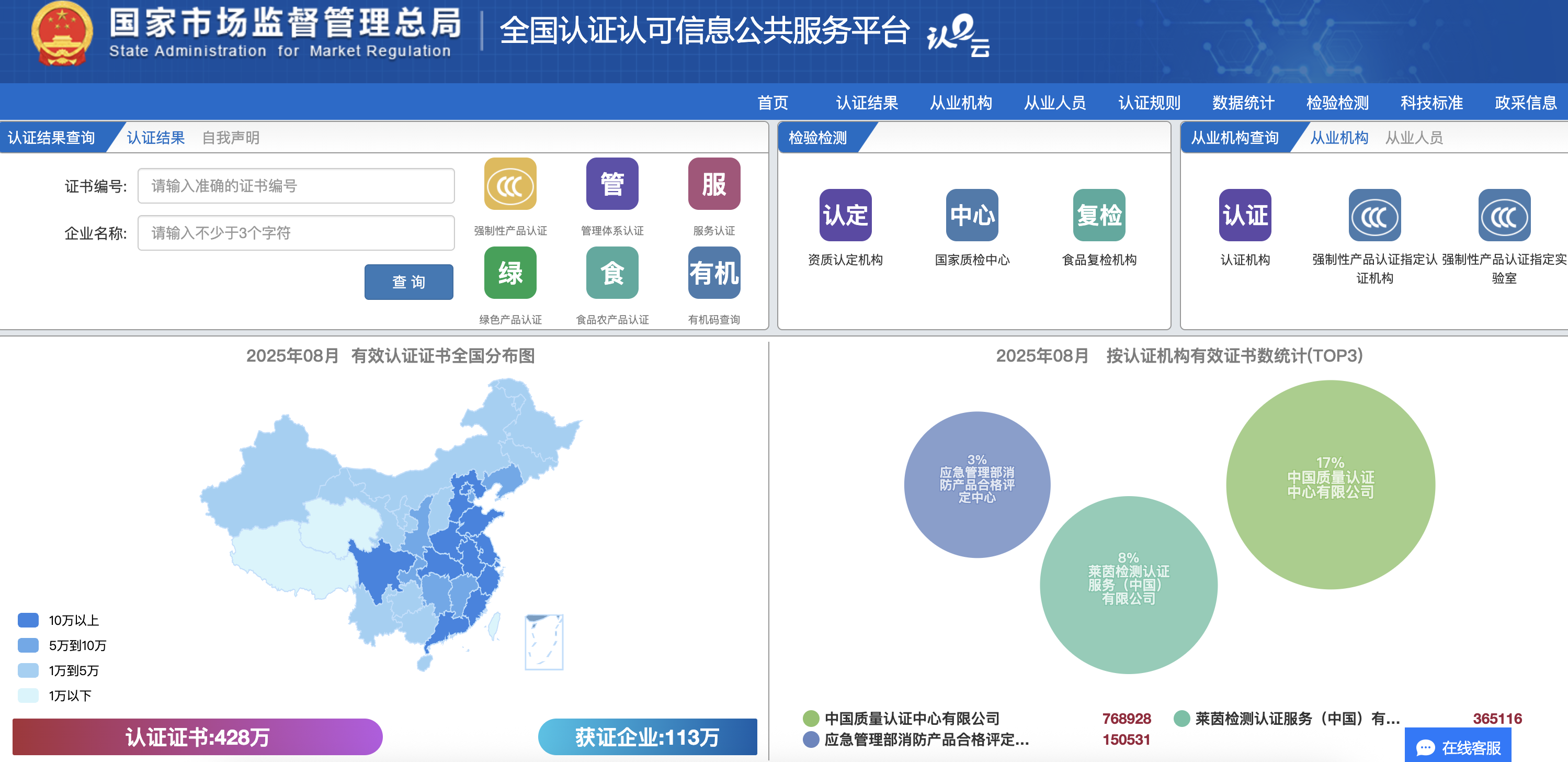The image size is (1568, 762).
Task: Open 绿色产品认证 via the 绿 icon
Action: pyautogui.click(x=510, y=274)
